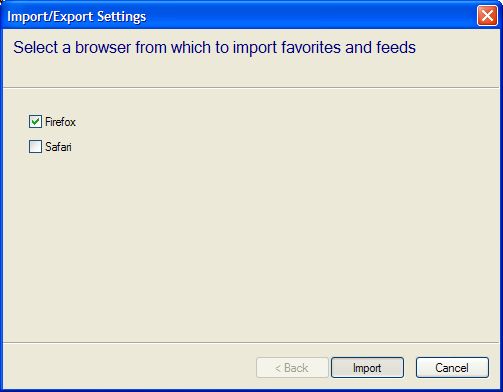Click the blank area below the Safari option

pyautogui.click(x=251, y=247)
